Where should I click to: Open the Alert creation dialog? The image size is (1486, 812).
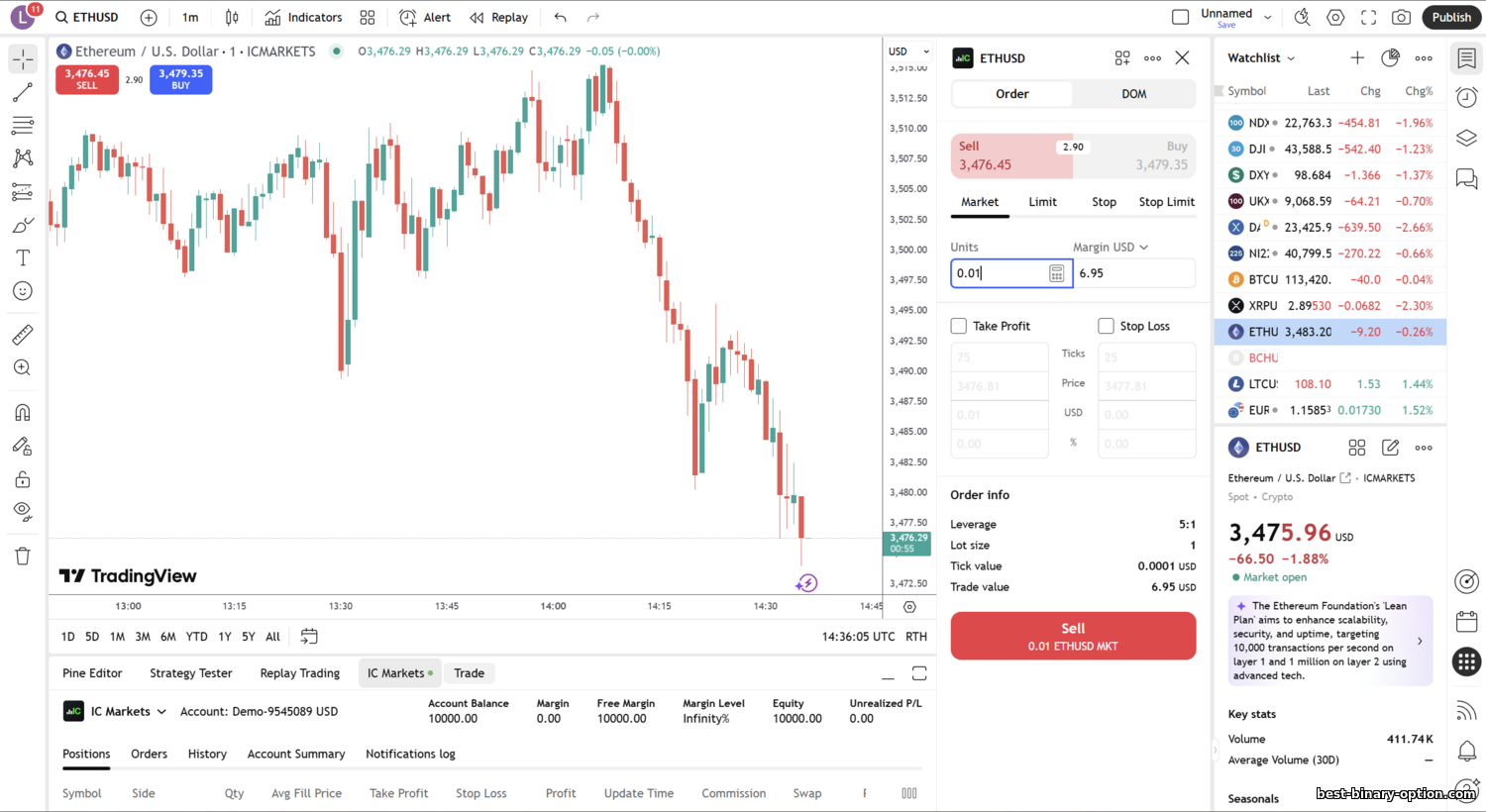click(x=425, y=17)
